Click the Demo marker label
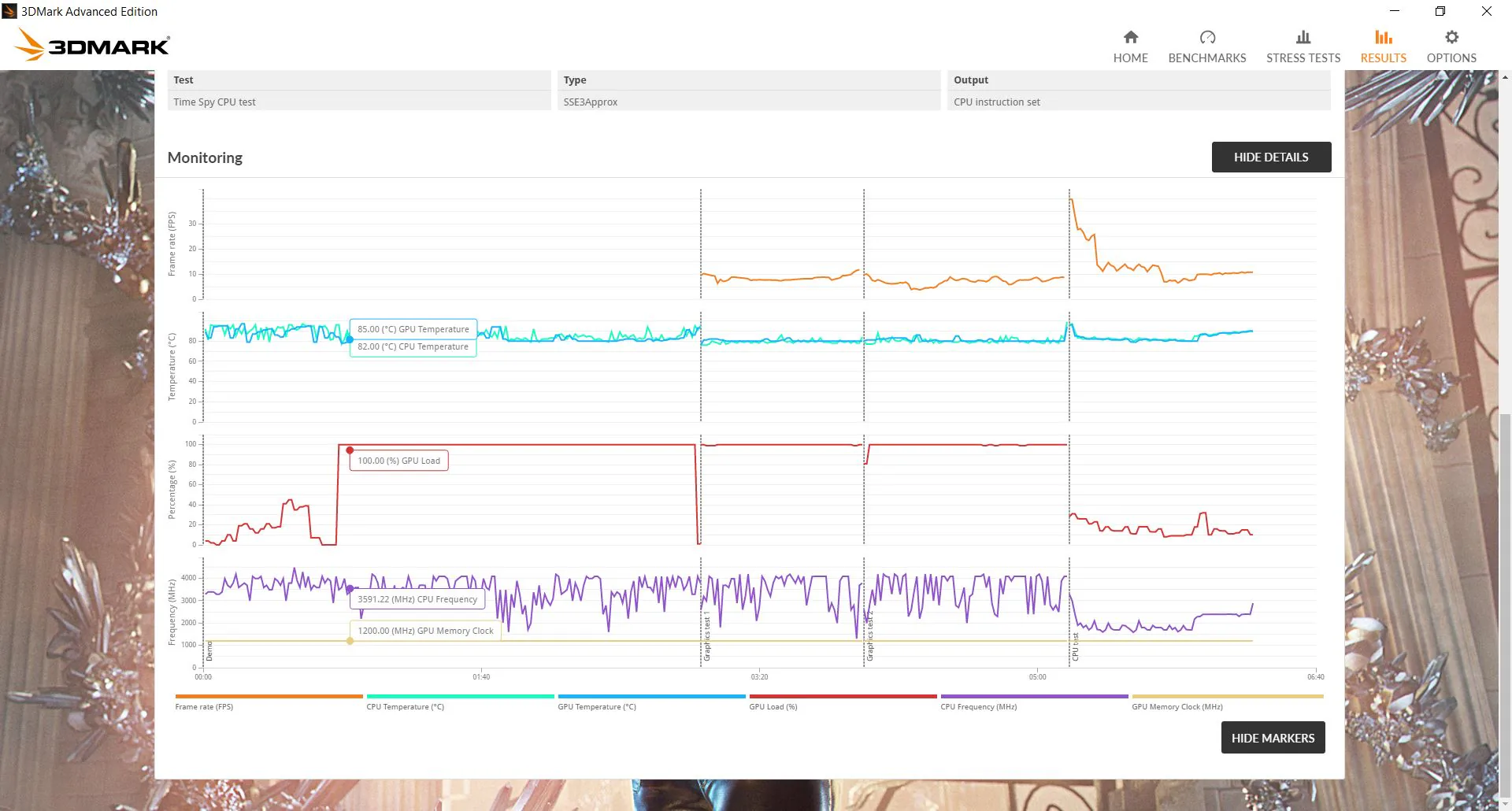This screenshot has height=811, width=1512. pos(209,651)
